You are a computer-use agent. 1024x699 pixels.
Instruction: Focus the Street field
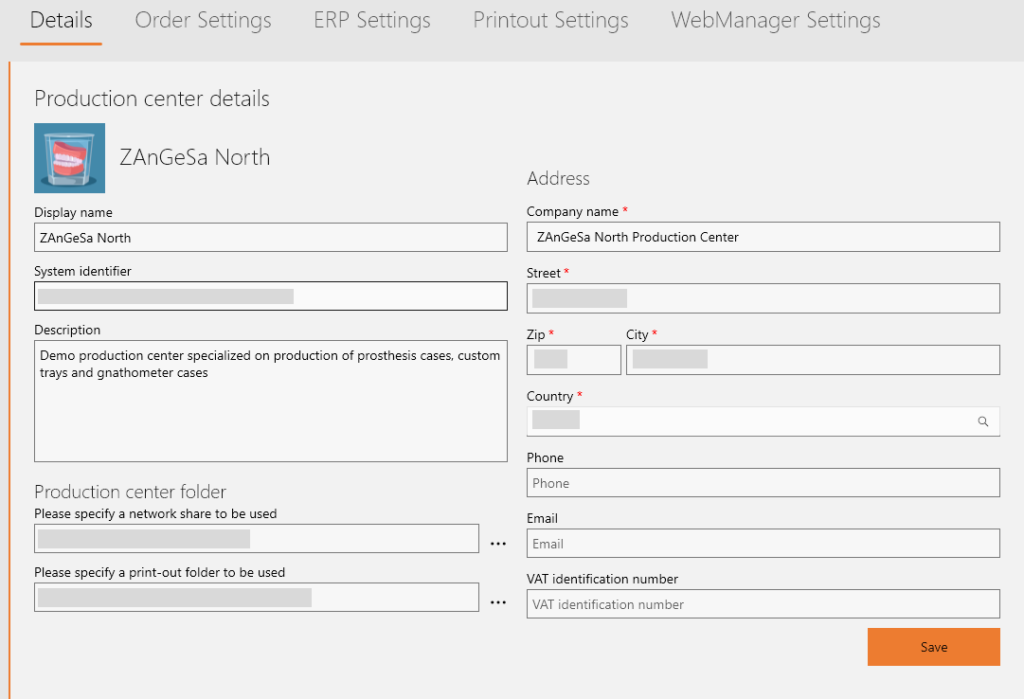pyautogui.click(x=763, y=299)
